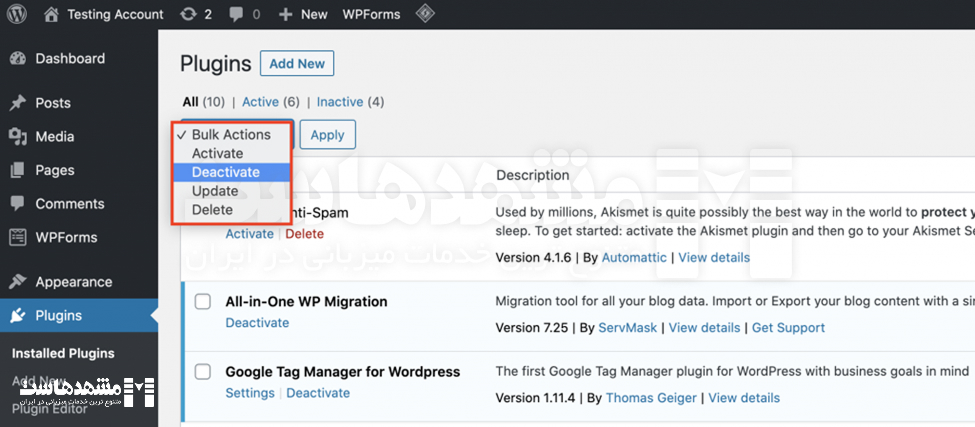
Task: Click Get Support link for All-in-One Migration
Action: click(x=788, y=327)
